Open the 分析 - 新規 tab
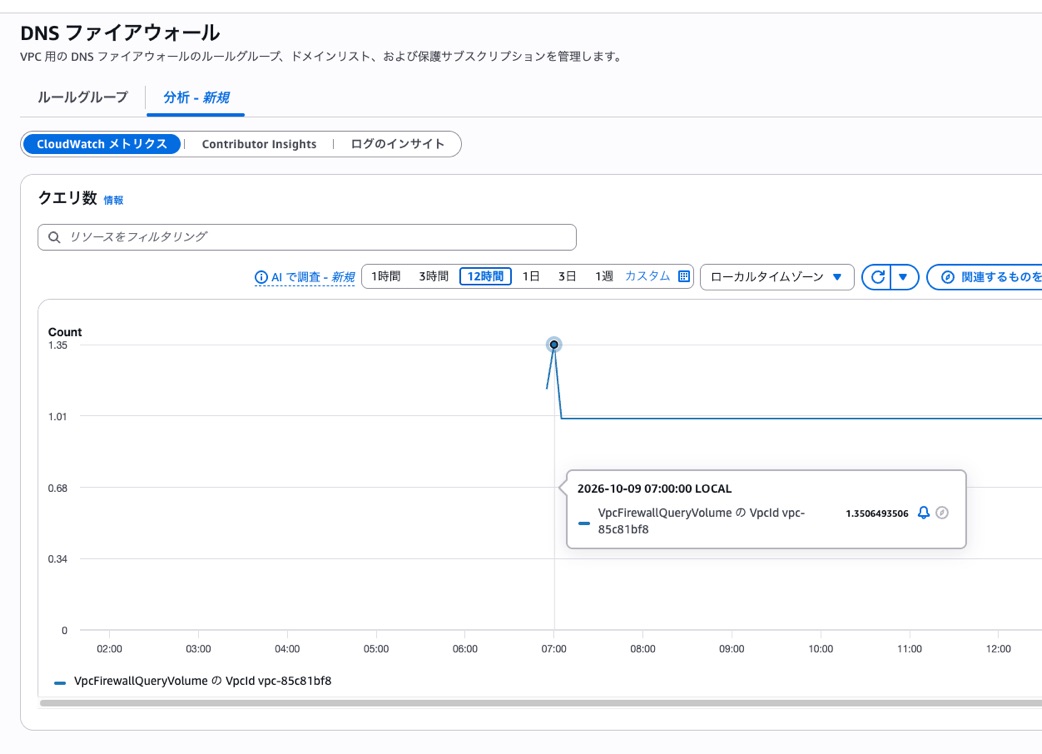 pos(196,98)
